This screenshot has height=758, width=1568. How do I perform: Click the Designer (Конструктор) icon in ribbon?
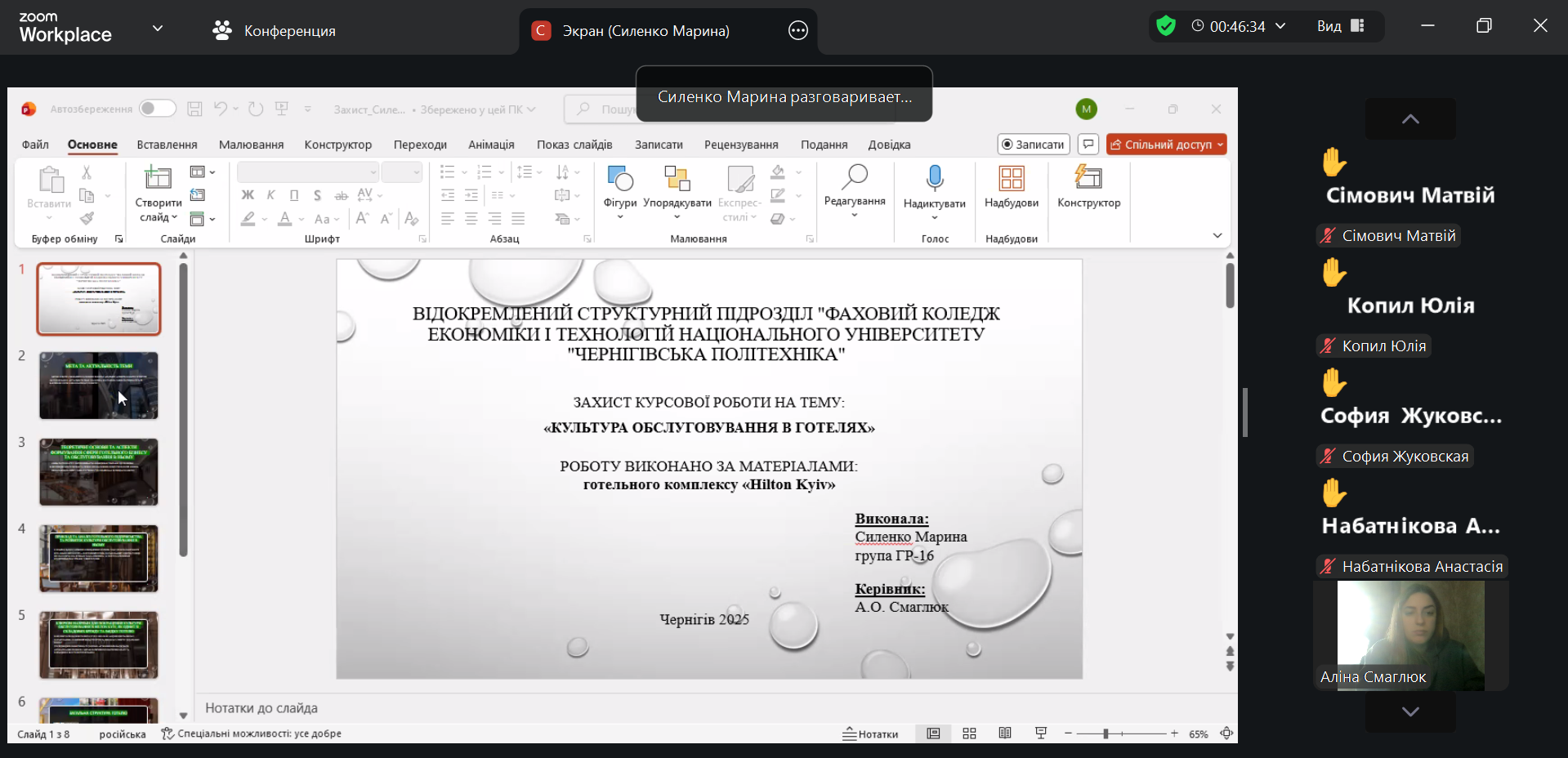pos(1088,177)
